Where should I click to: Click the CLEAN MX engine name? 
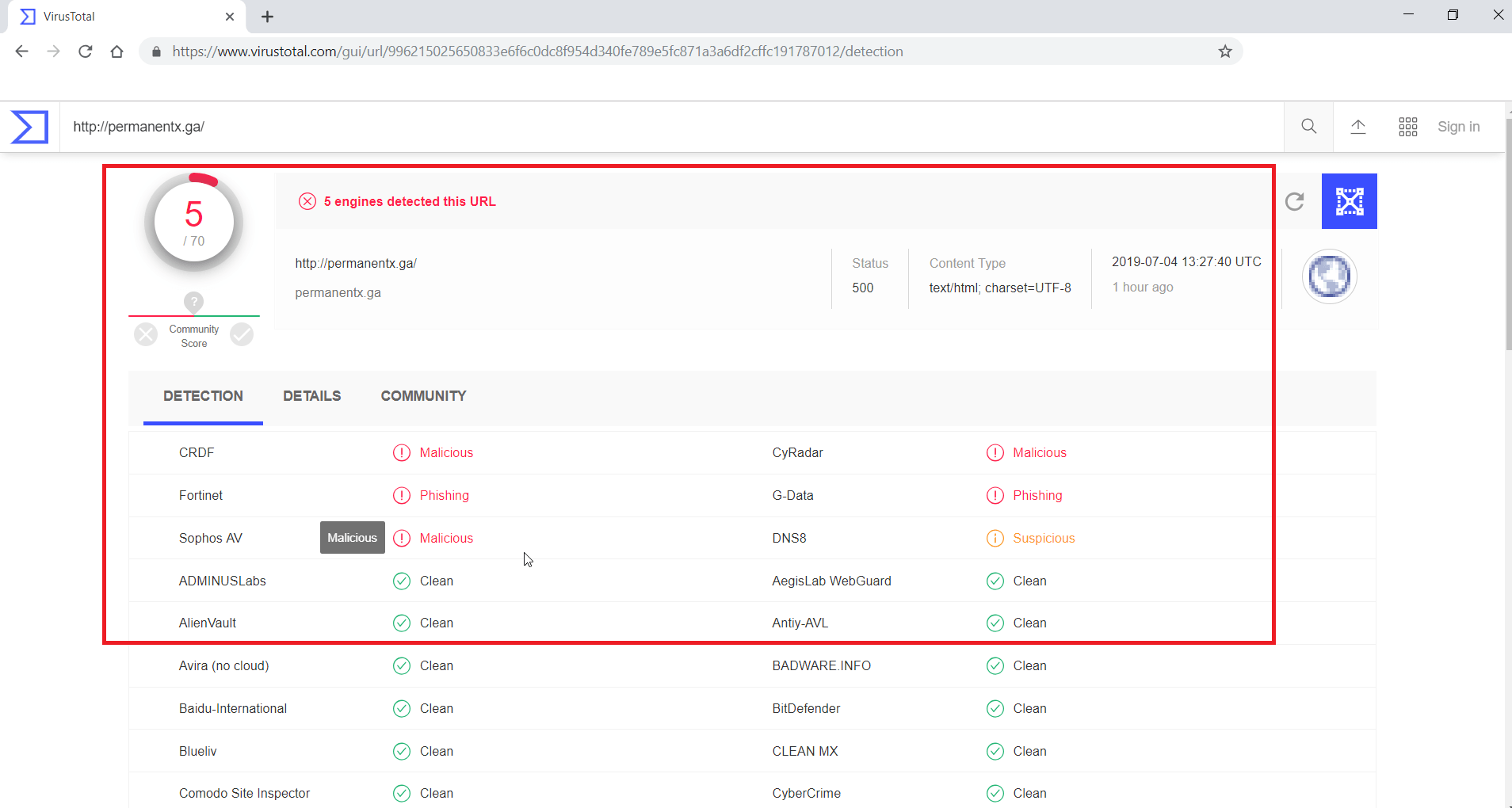tap(805, 751)
